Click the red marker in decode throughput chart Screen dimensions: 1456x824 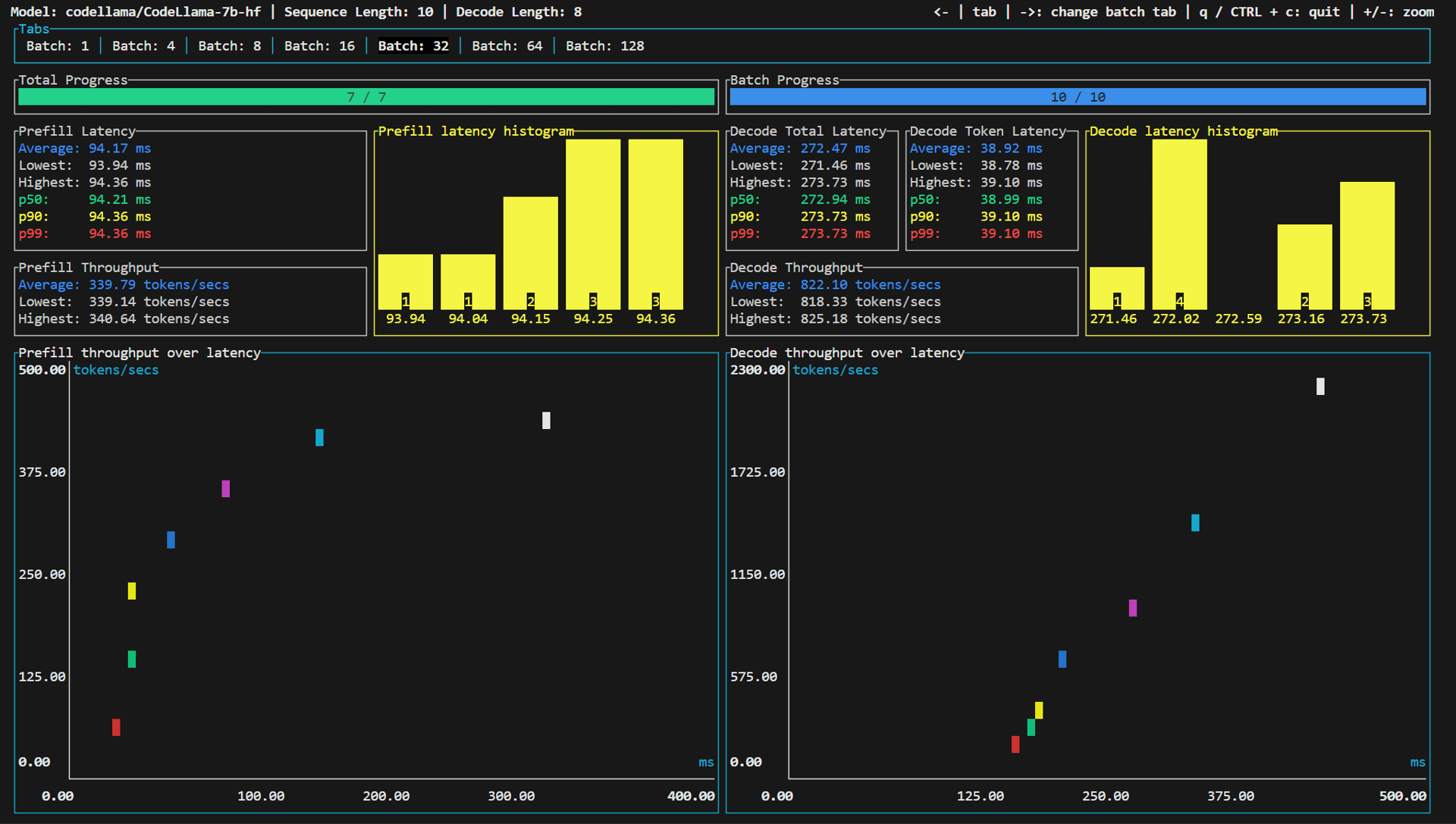1015,744
